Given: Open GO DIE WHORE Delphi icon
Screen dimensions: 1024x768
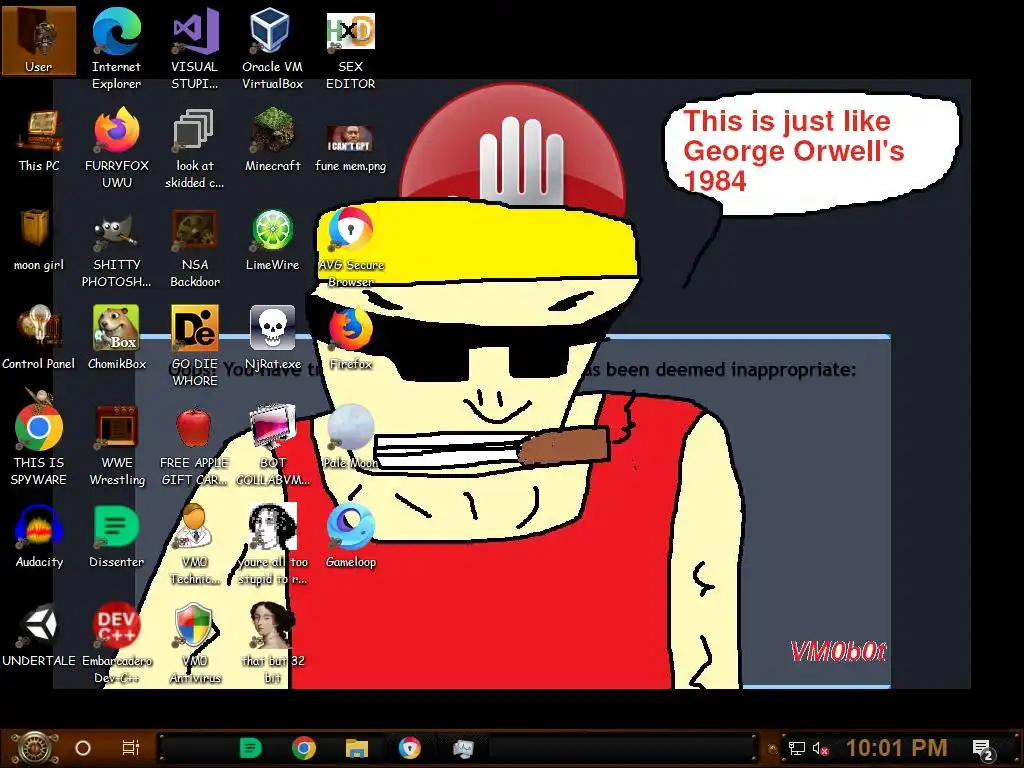Looking at the screenshot, I should pyautogui.click(x=195, y=346).
